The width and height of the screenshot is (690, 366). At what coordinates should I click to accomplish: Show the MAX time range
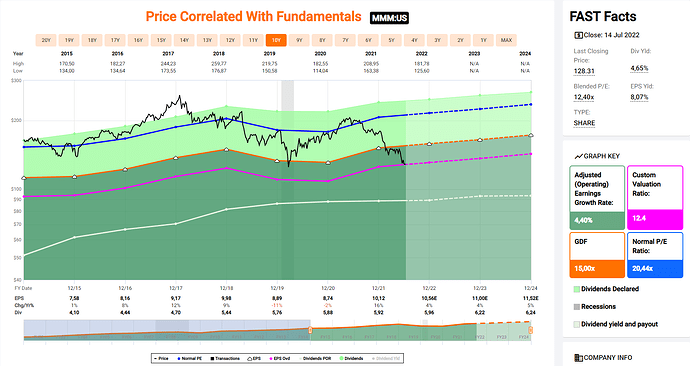(506, 40)
